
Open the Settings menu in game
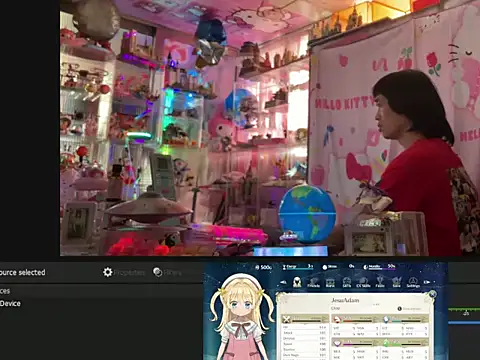tap(413, 282)
